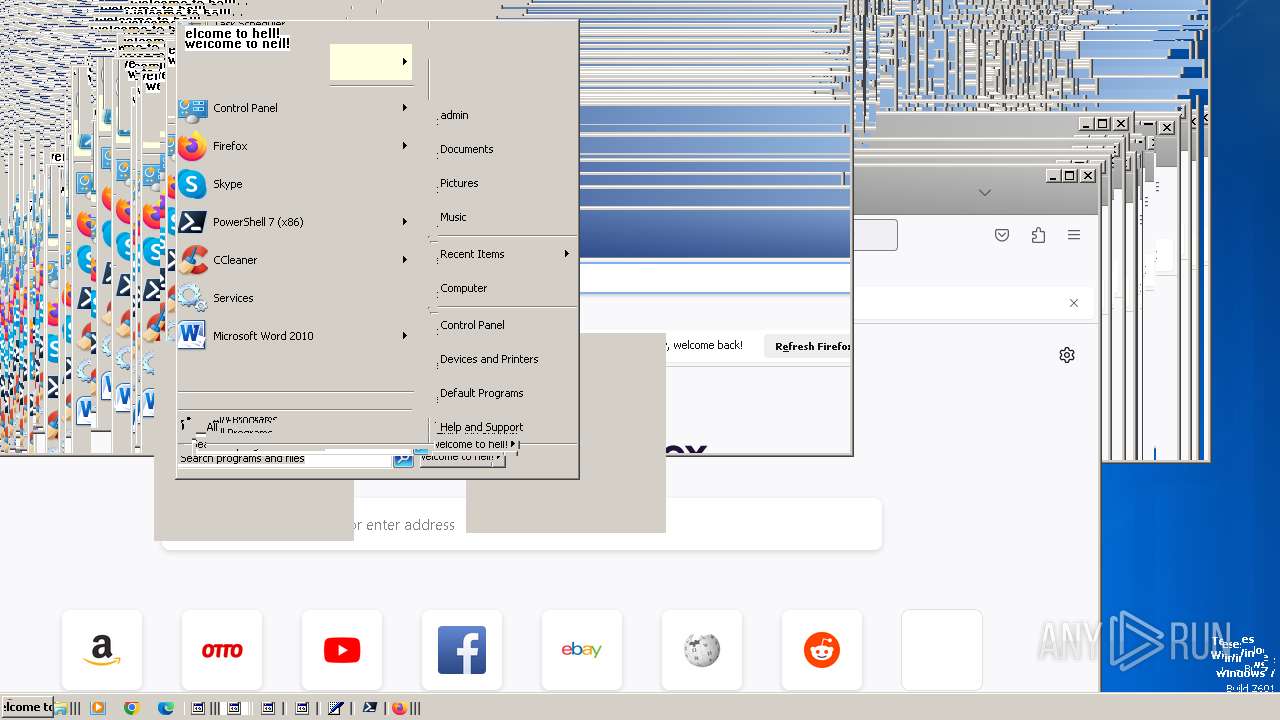Open Pictures from the Start menu

(x=459, y=183)
